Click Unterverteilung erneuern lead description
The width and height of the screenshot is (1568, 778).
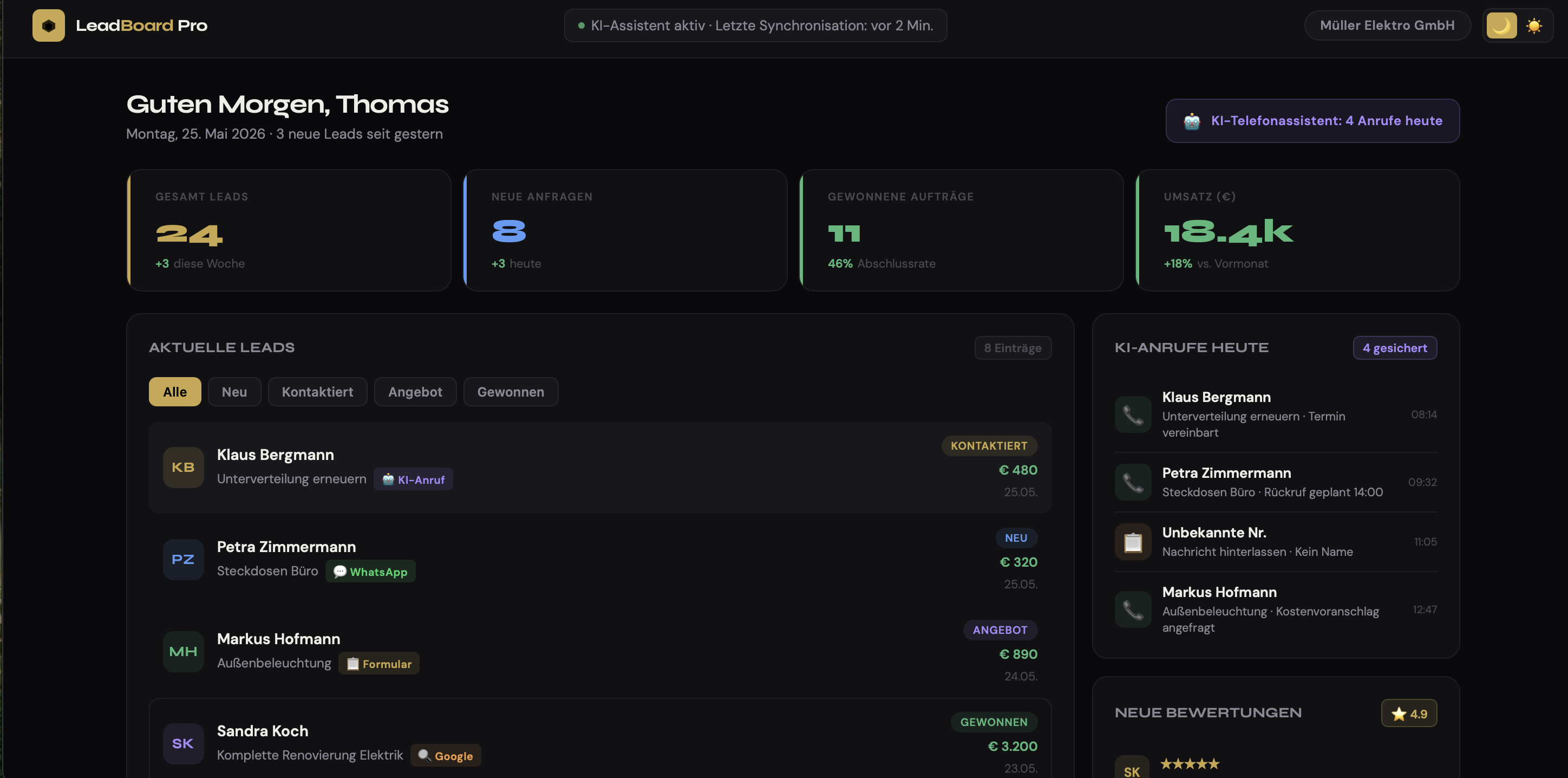pos(292,479)
